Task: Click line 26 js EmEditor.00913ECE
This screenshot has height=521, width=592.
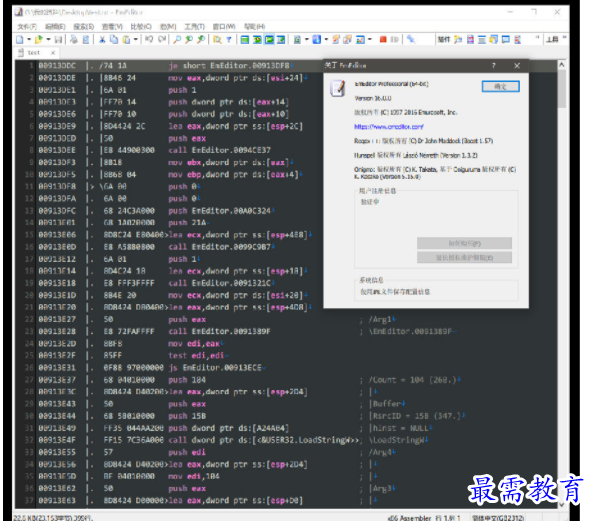Action: tap(217, 368)
